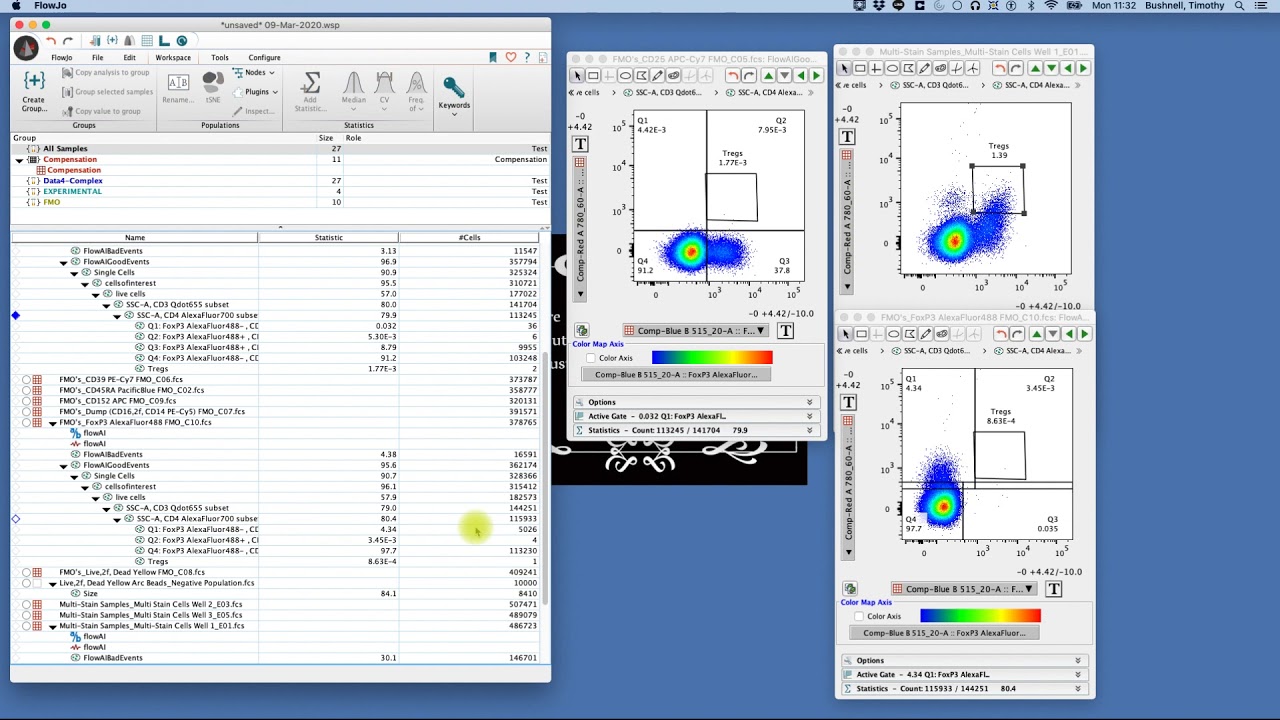Switch to the Tools ribbon tab

click(x=220, y=58)
